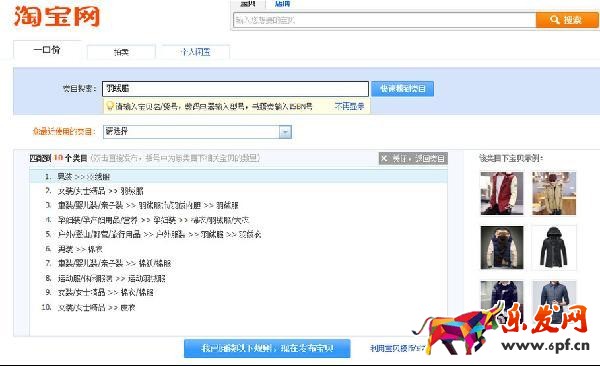Image resolution: width=600 pixels, height=366 pixels.
Task: Open the recently used categories dropdown
Action: point(197,132)
